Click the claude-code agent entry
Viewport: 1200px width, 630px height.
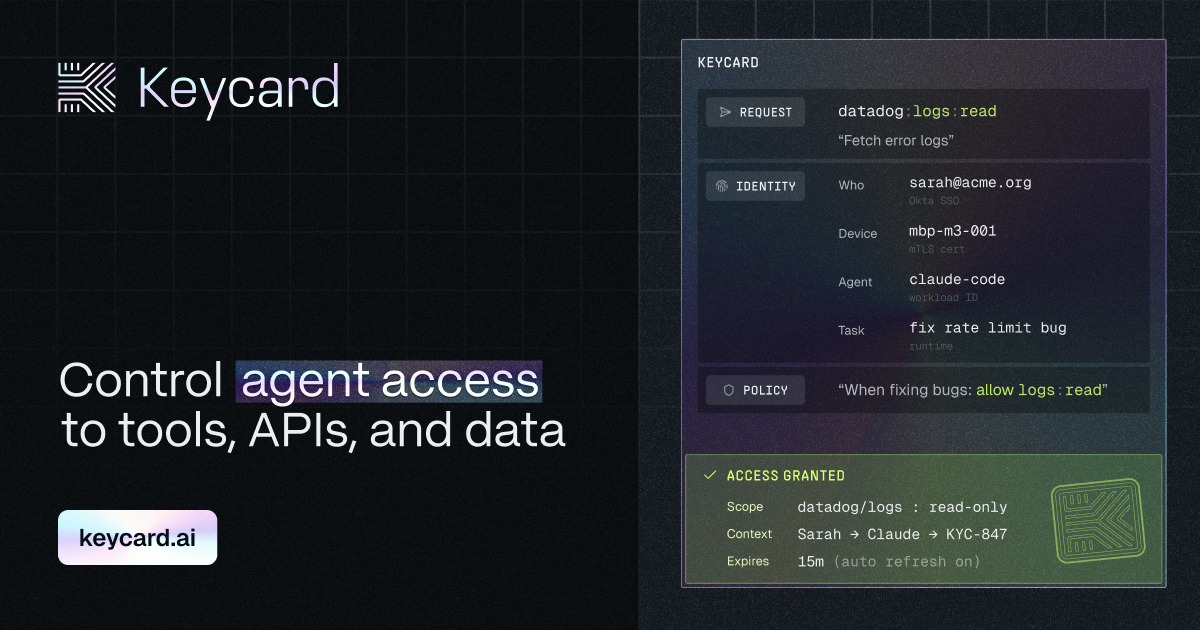click(x=957, y=279)
